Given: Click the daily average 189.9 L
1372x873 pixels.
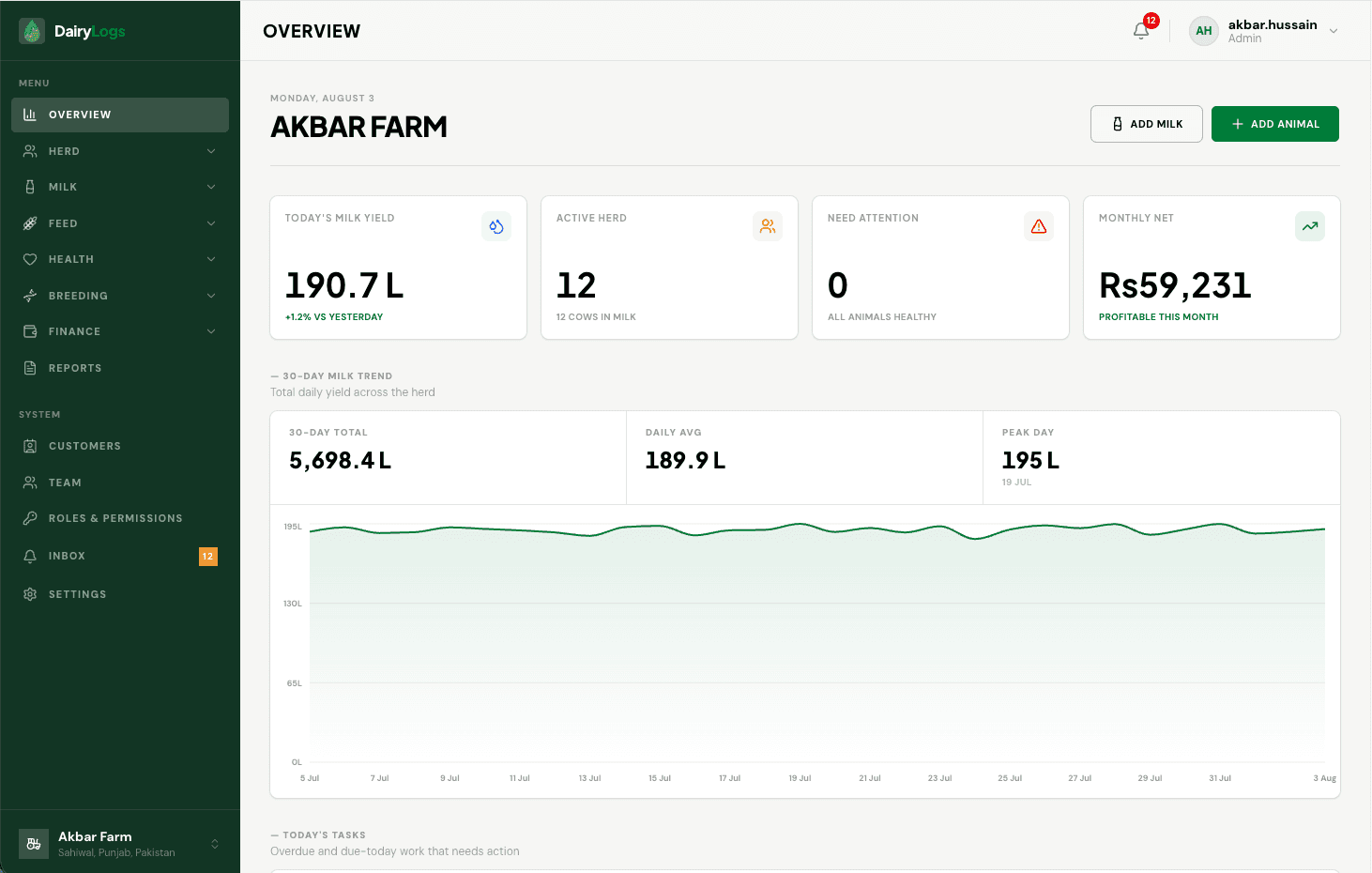Looking at the screenshot, I should pos(685,460).
